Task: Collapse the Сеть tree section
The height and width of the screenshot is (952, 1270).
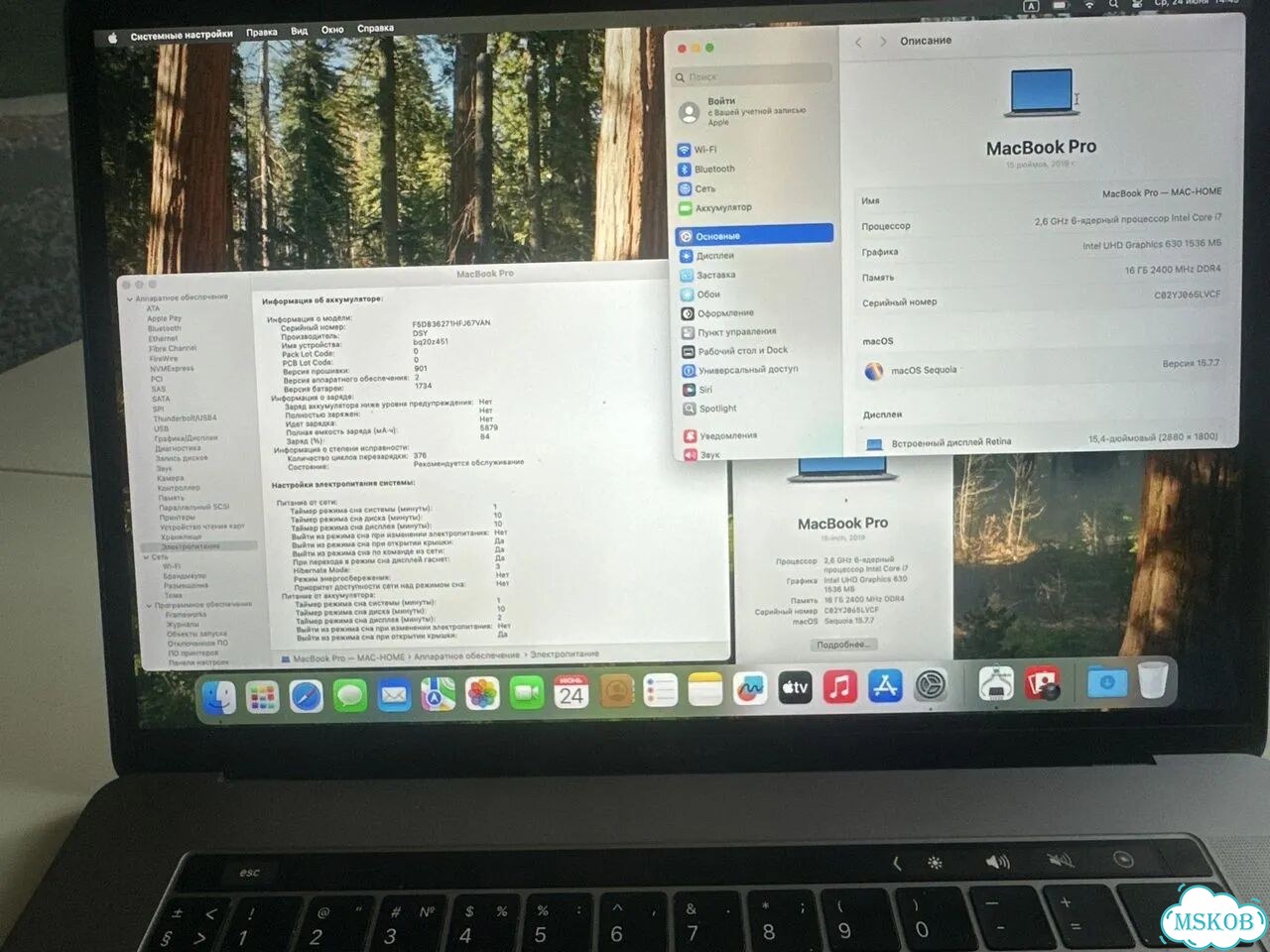Action: pyautogui.click(x=146, y=557)
